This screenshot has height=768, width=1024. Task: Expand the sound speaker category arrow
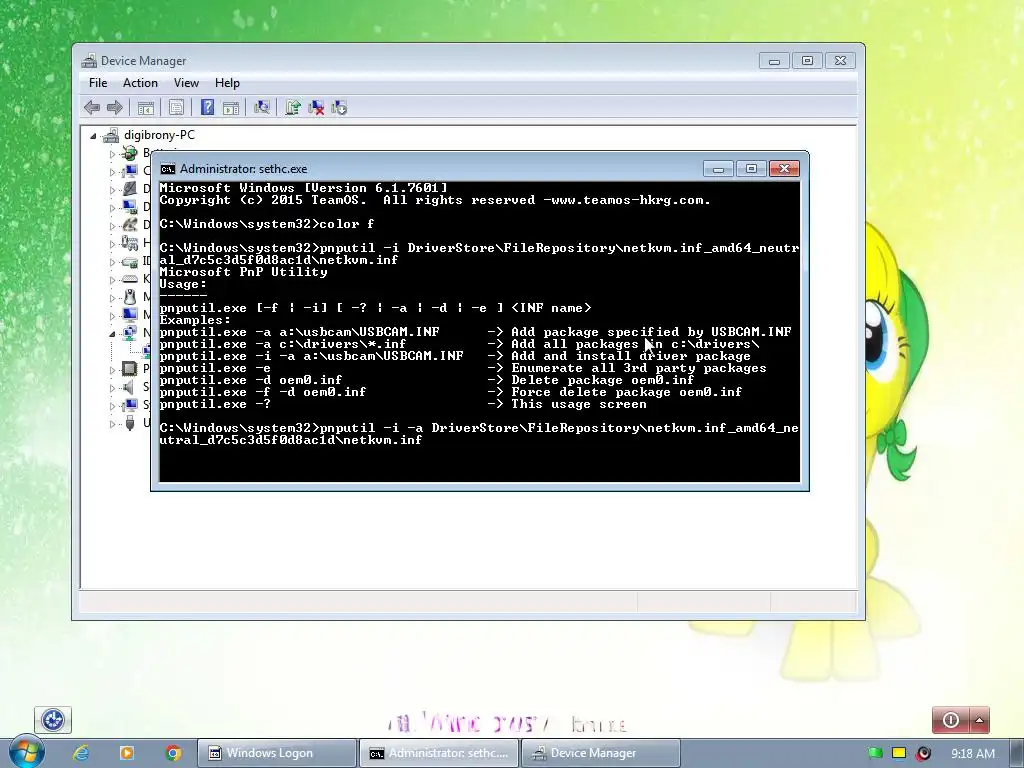pyautogui.click(x=112, y=388)
